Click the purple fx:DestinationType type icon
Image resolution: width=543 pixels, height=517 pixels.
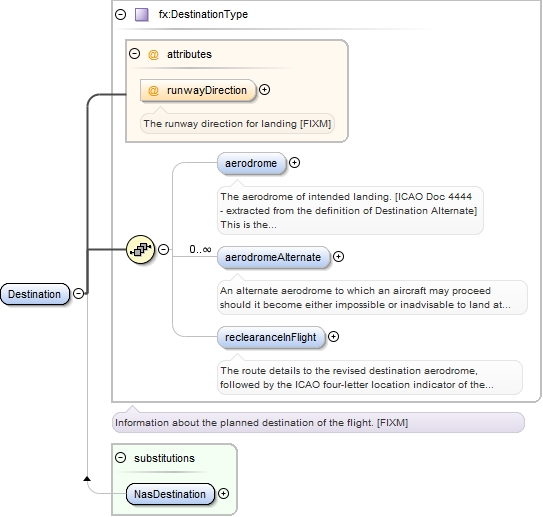pos(142,15)
